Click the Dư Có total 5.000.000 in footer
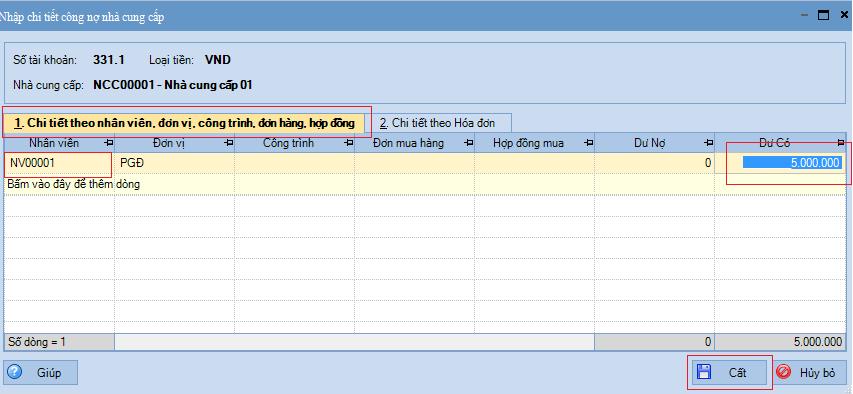 click(x=780, y=342)
